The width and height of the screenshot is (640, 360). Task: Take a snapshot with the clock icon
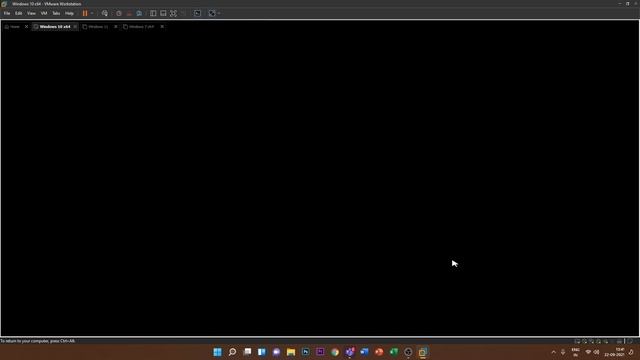coord(119,13)
